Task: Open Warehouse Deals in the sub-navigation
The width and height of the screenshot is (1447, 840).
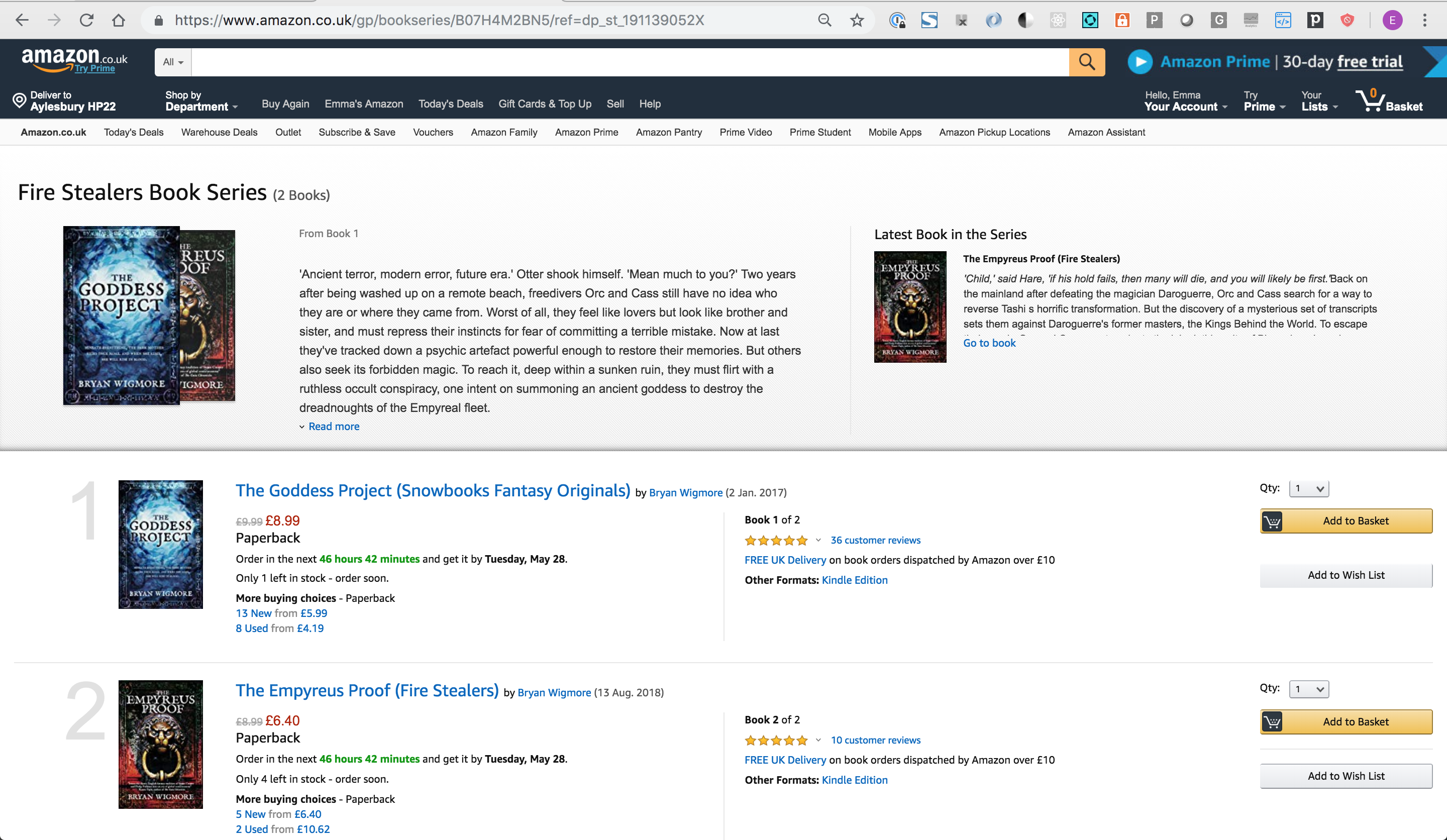Action: pos(220,132)
